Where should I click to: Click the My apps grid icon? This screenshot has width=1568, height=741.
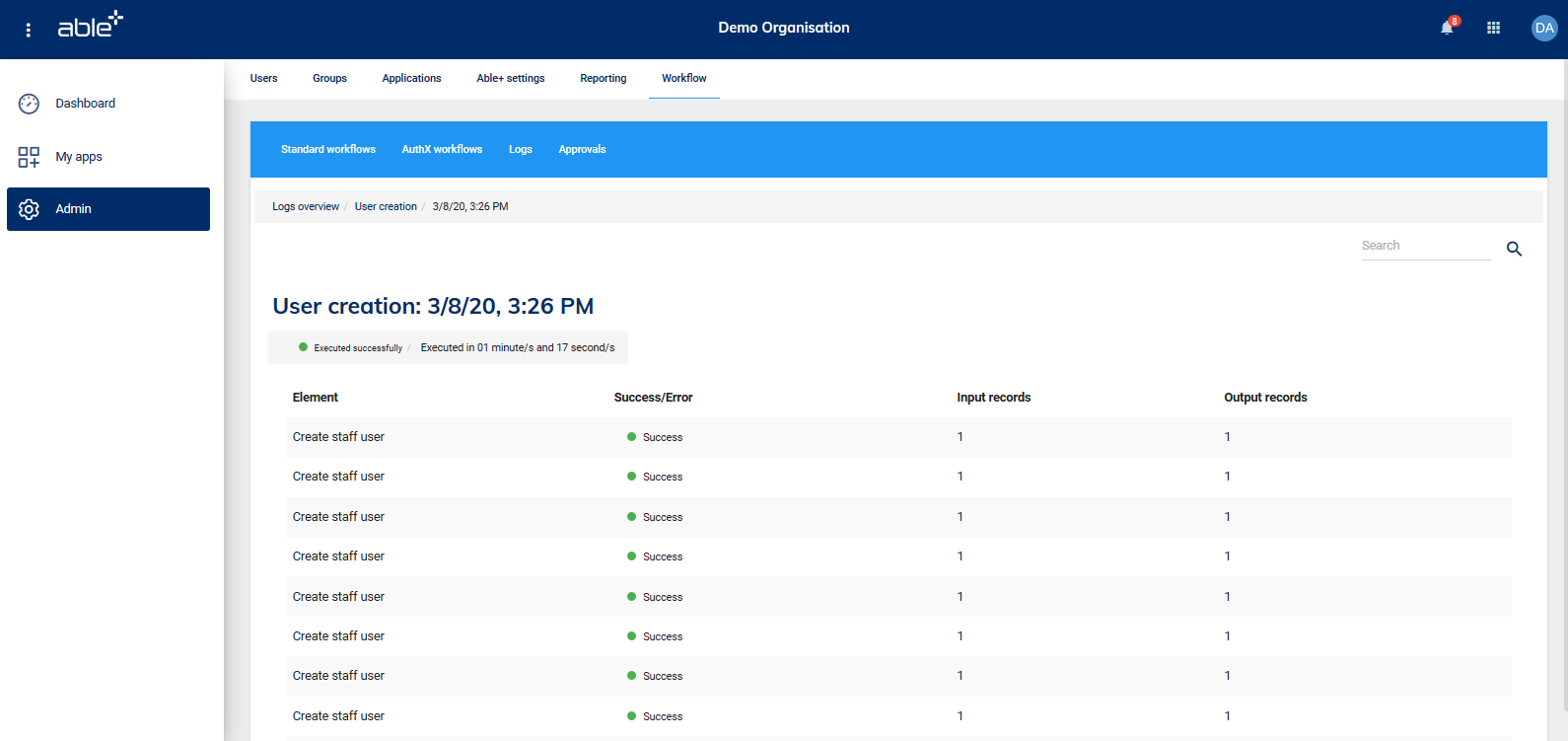(30, 157)
